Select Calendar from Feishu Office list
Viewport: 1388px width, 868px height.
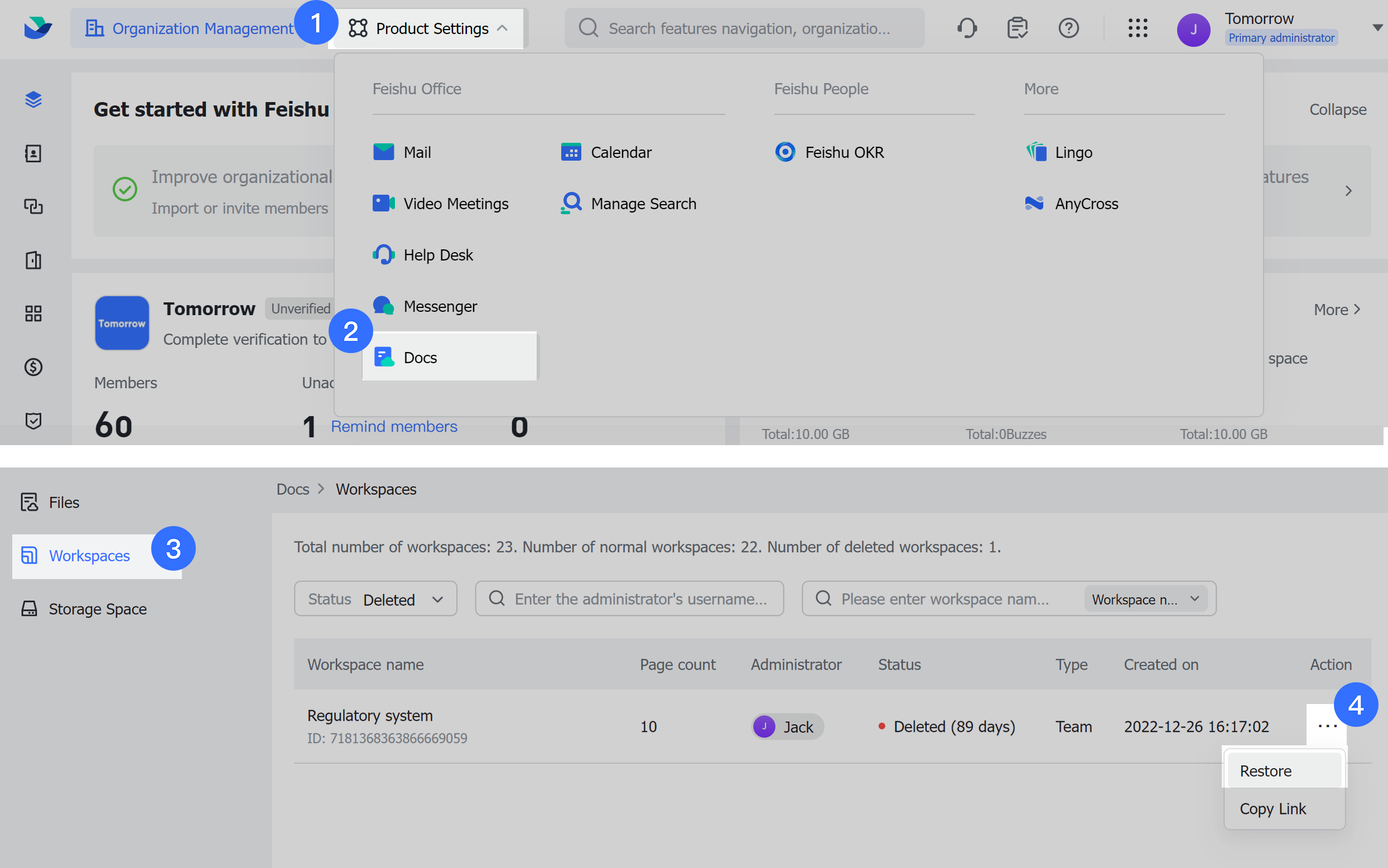[x=606, y=152]
